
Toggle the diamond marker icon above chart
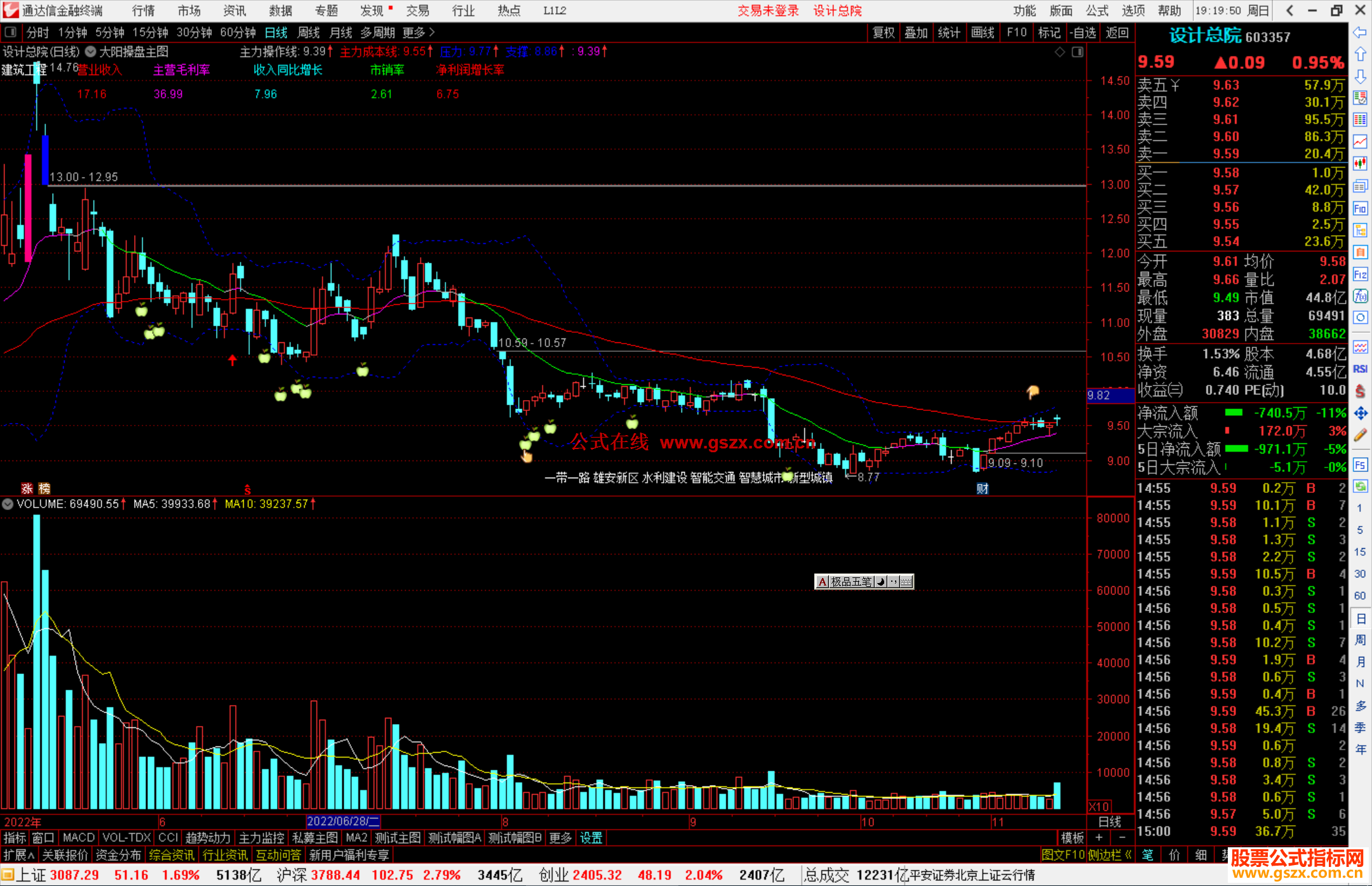(1059, 52)
